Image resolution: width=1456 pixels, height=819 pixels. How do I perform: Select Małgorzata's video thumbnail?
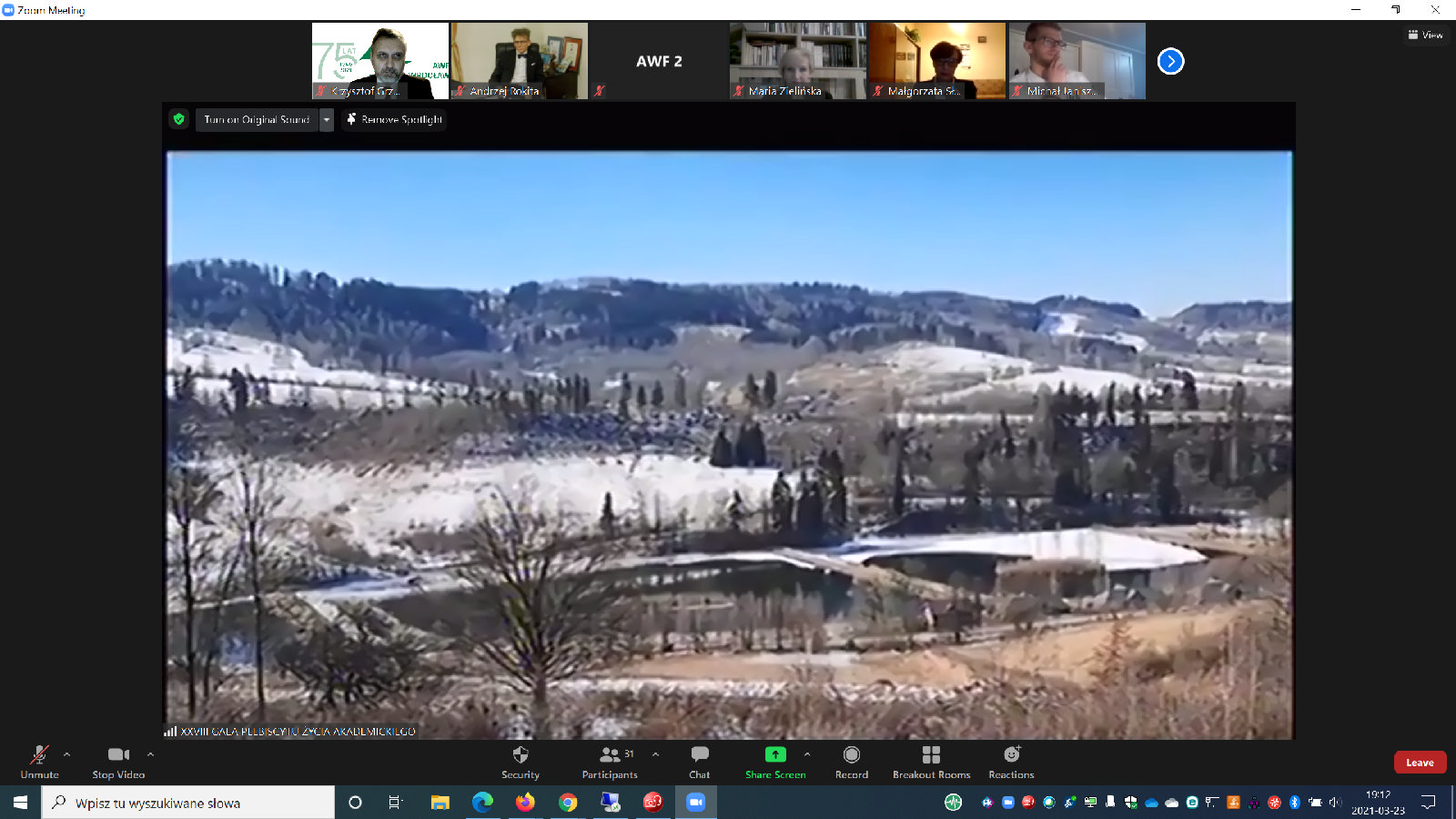click(x=937, y=61)
